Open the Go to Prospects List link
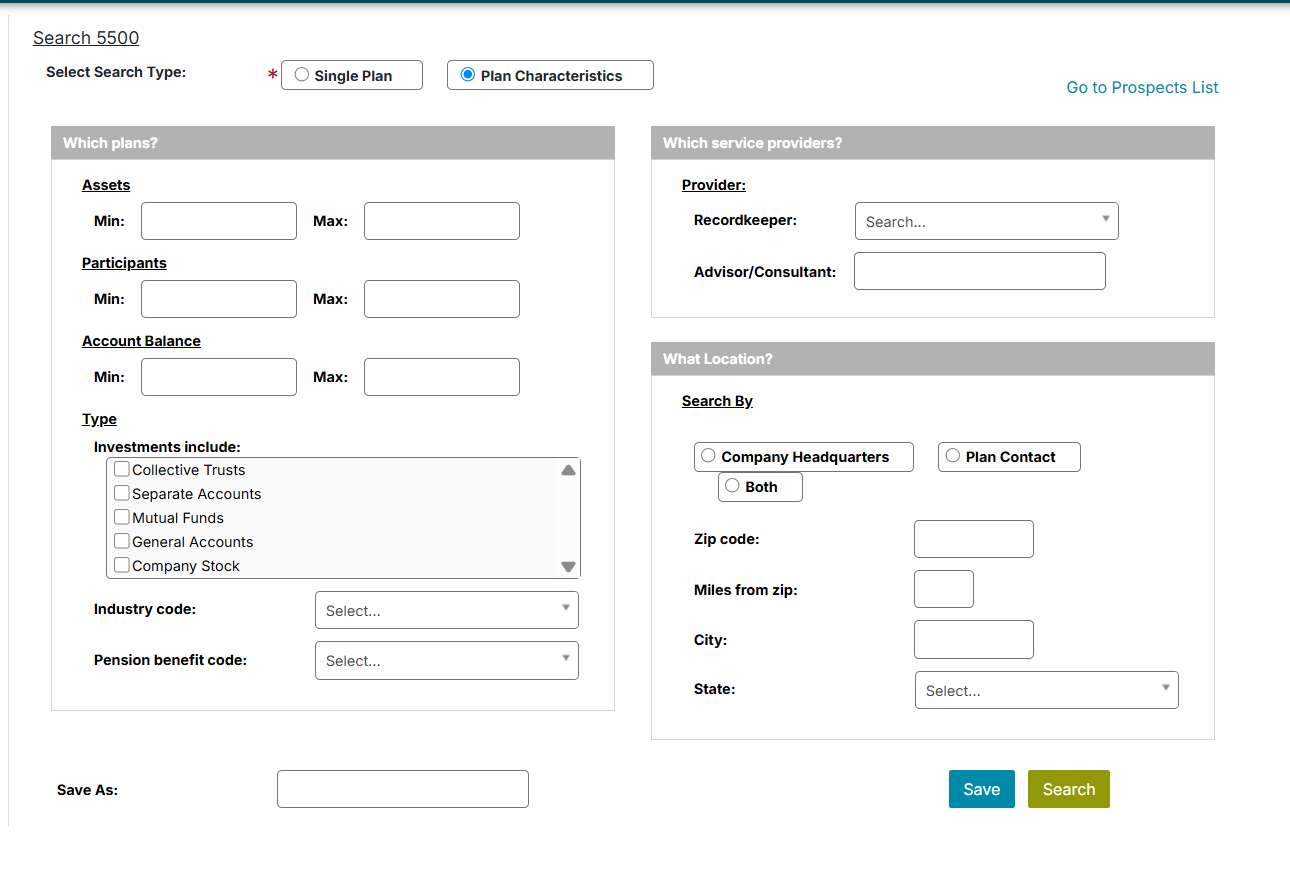The height and width of the screenshot is (884, 1290). [1142, 88]
